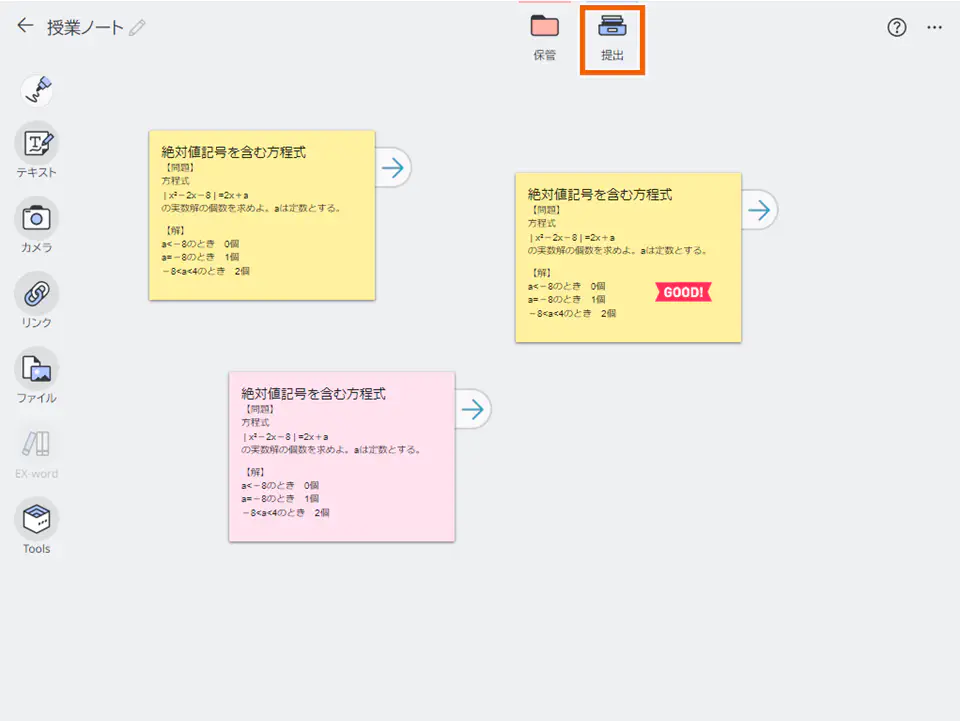960x721 pixels.
Task: Open the 保管 storage folder
Action: click(545, 37)
